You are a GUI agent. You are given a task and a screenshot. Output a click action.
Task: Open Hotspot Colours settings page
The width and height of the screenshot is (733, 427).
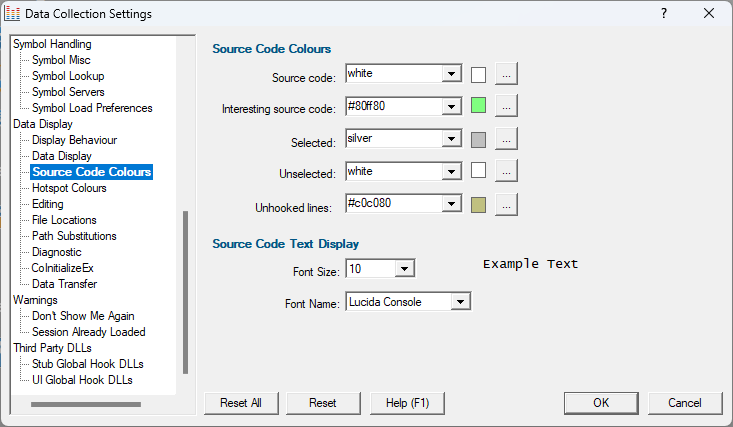69,188
